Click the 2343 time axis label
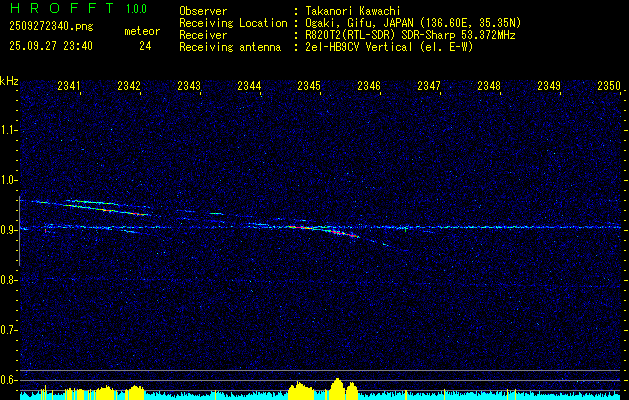629x400 pixels. click(189, 86)
